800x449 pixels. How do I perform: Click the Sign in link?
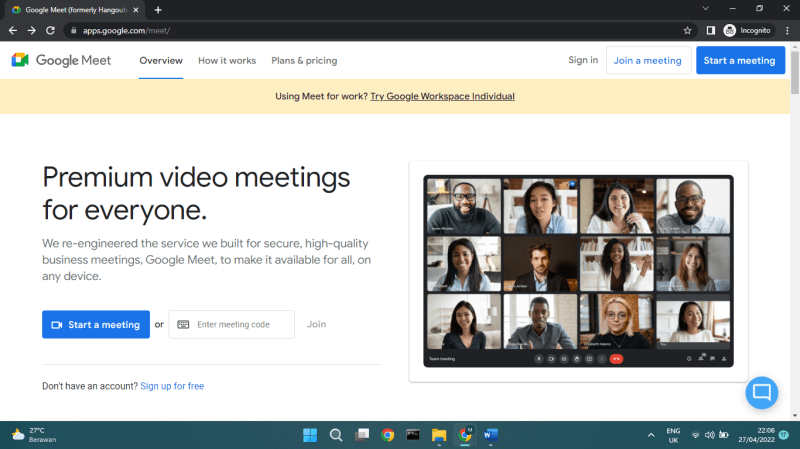[583, 60]
